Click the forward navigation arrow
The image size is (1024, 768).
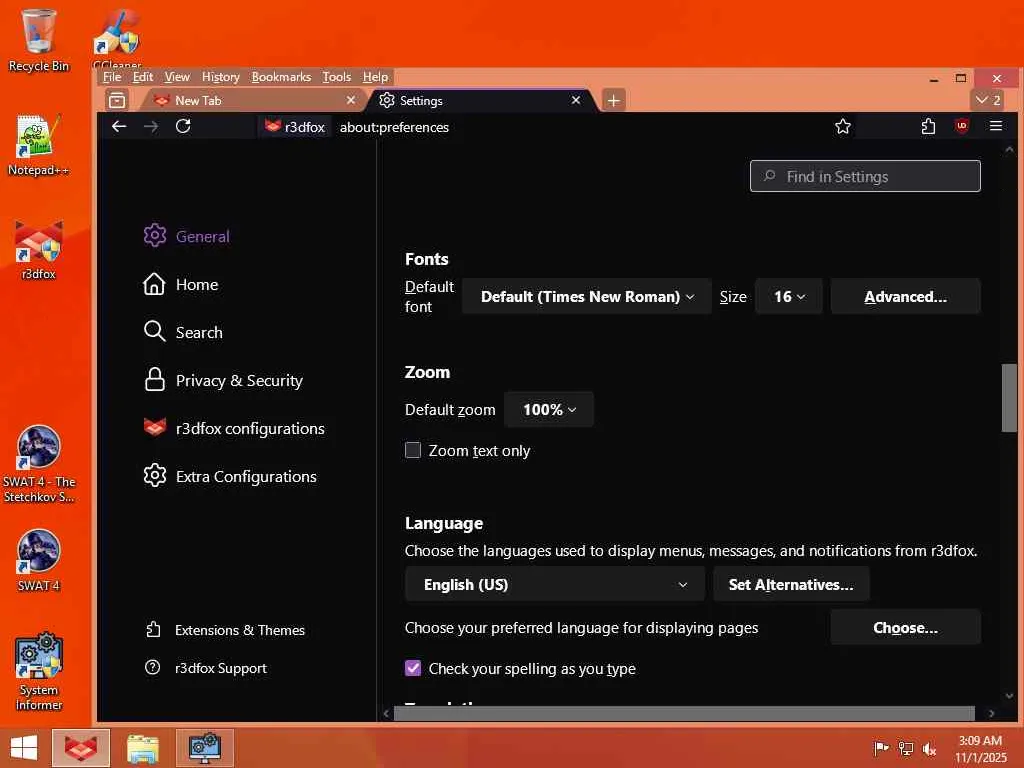point(150,126)
